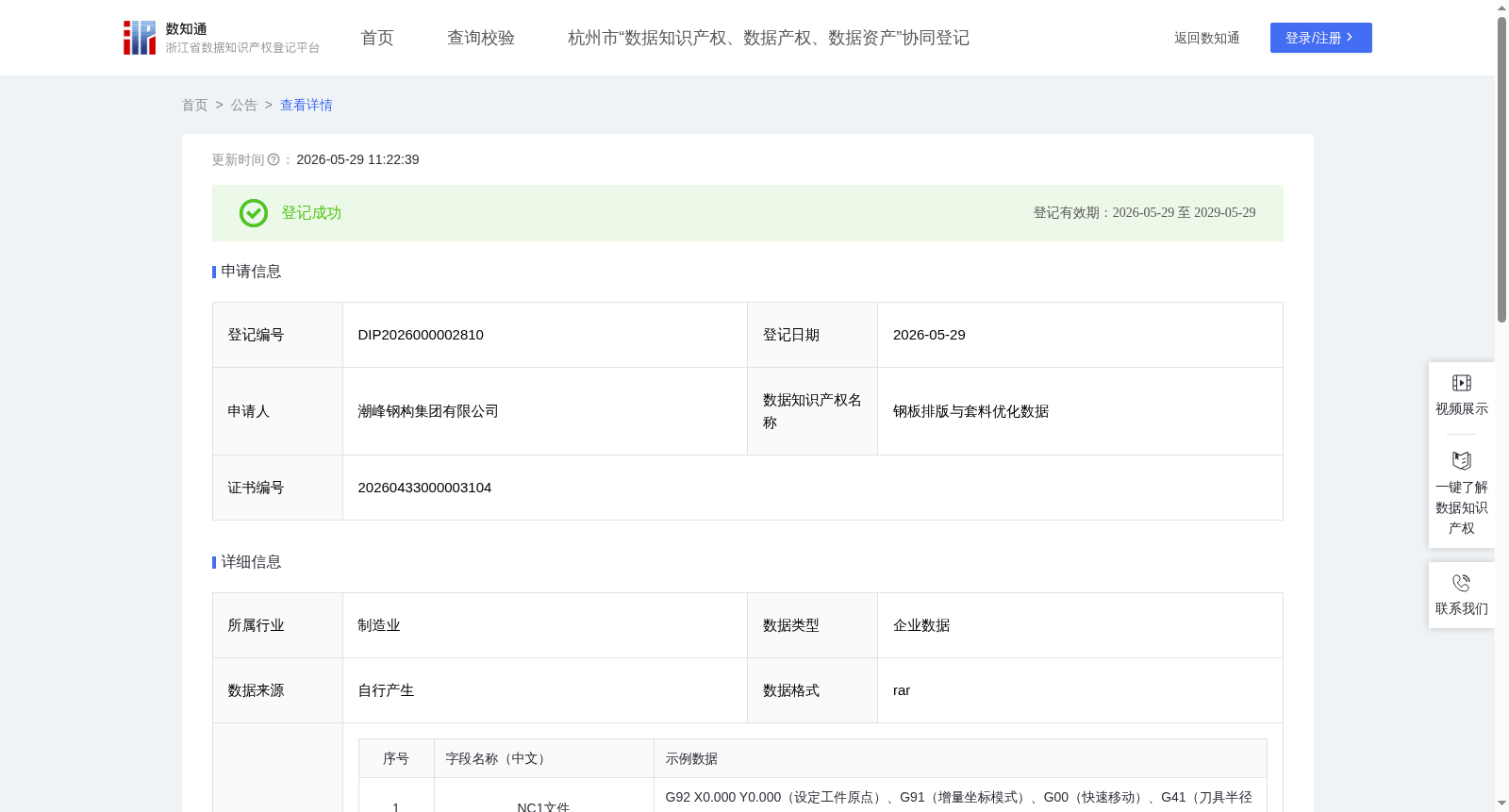
Task: Go to 公告 in breadcrumb
Action: coord(244,106)
